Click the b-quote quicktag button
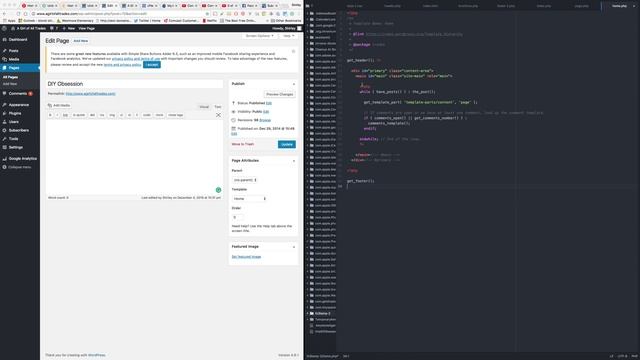The width and height of the screenshot is (640, 360). [x=79, y=115]
